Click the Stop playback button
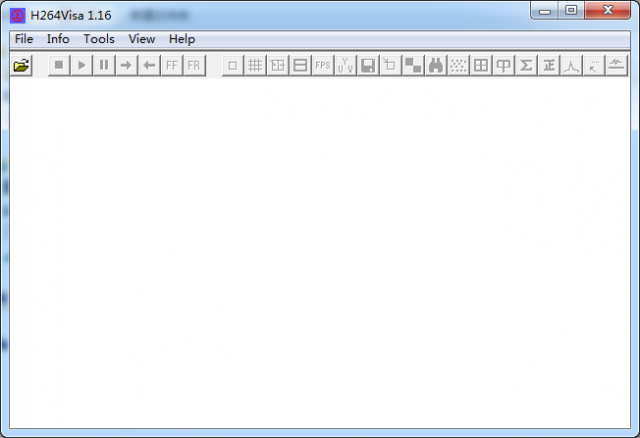The width and height of the screenshot is (640, 438). point(59,65)
